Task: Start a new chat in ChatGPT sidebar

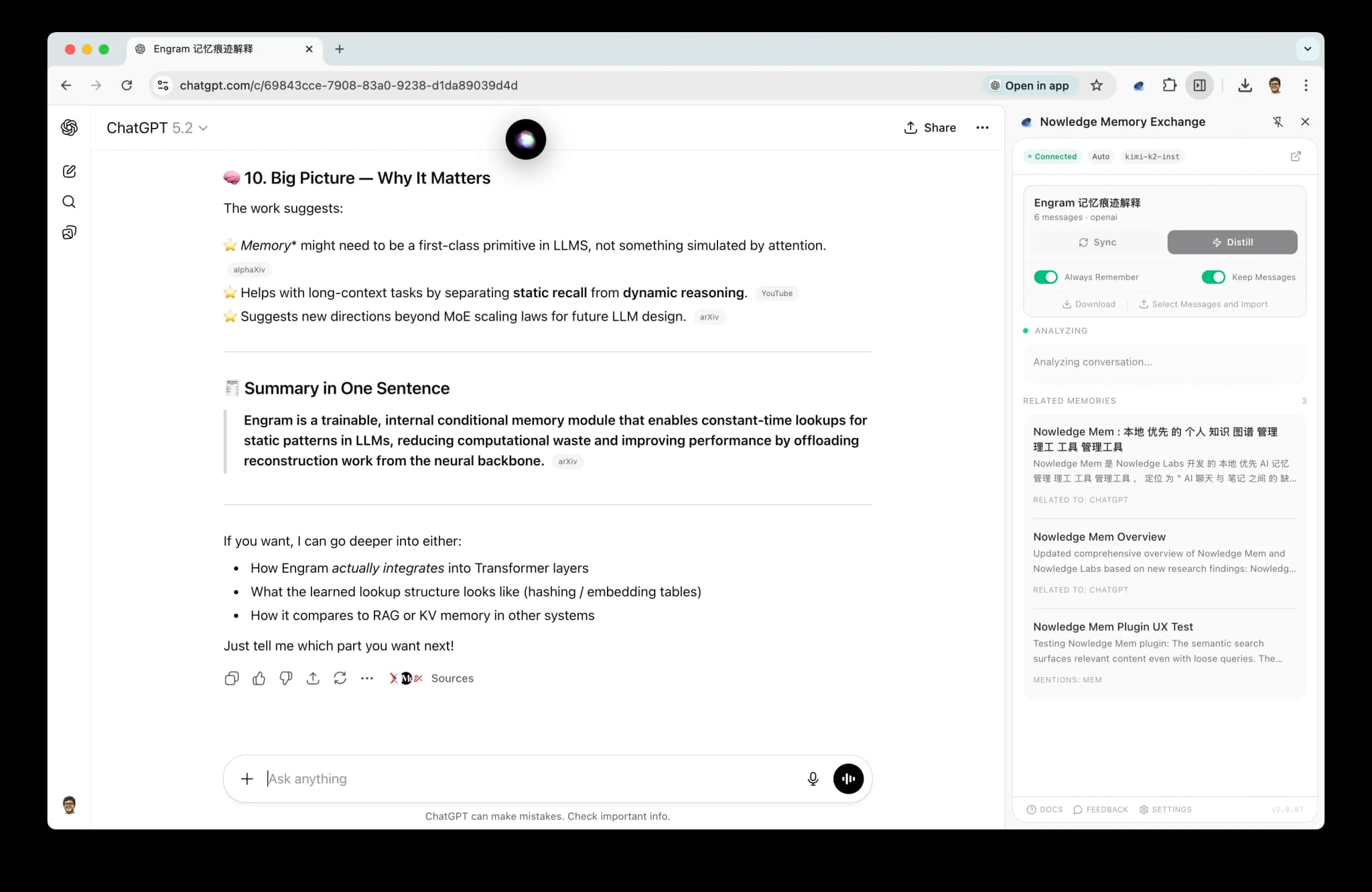Action: 69,171
